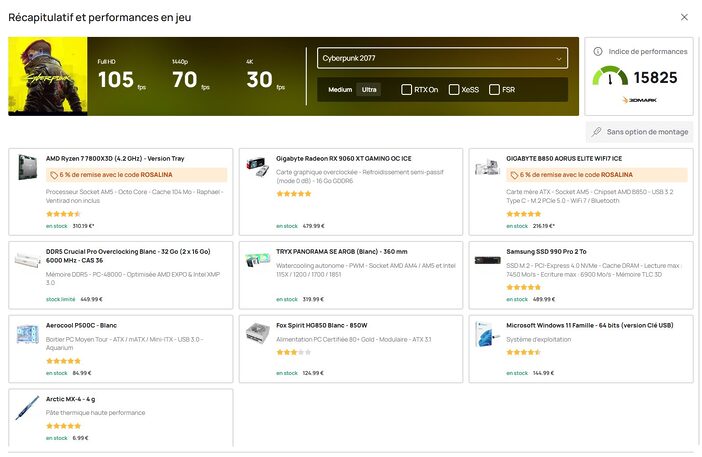Click the Arctic MX-4 thermal paste thumbnail
Image resolution: width=702 pixels, height=457 pixels.
coord(27,408)
